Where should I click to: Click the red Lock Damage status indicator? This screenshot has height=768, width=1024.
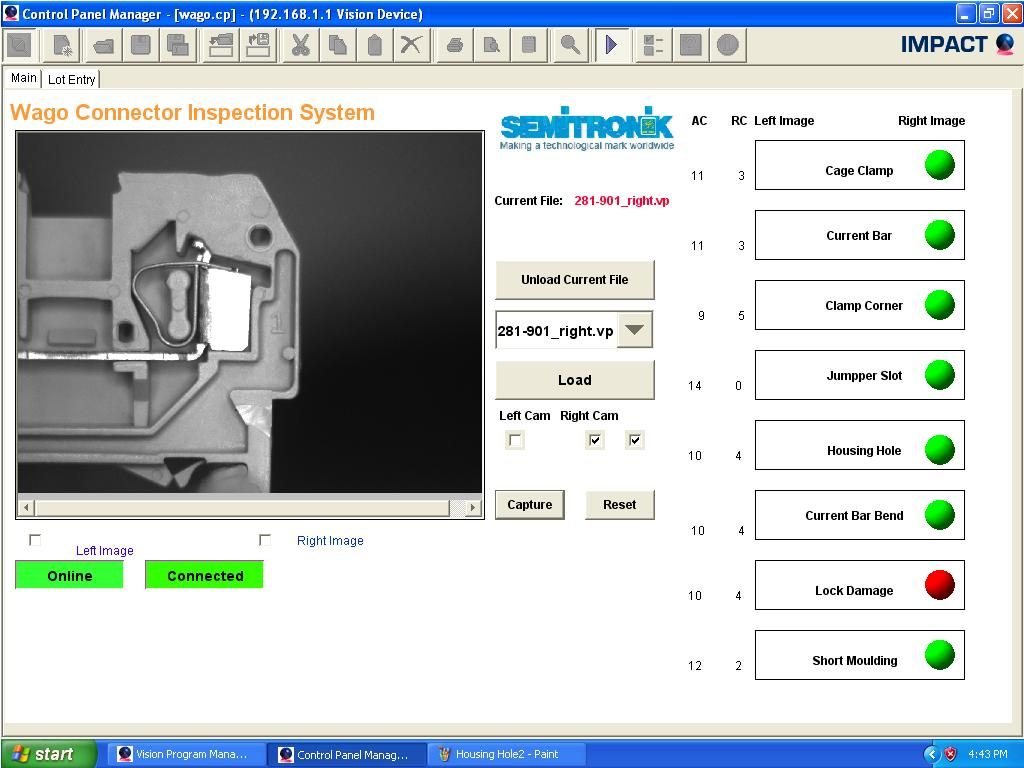(x=939, y=585)
